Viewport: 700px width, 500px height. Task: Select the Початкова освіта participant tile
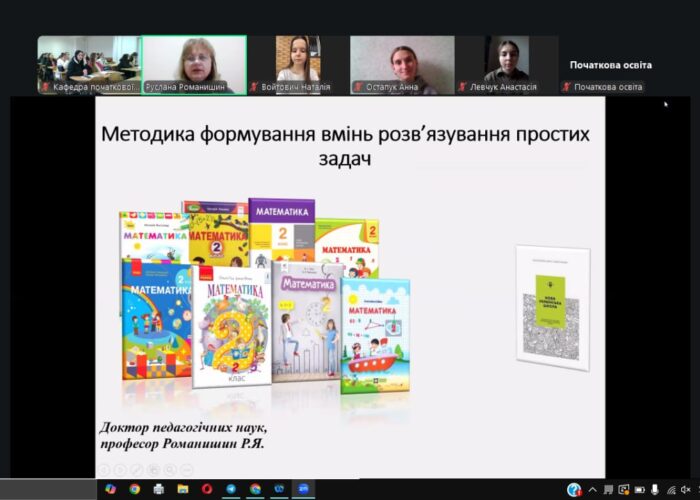(x=610, y=66)
